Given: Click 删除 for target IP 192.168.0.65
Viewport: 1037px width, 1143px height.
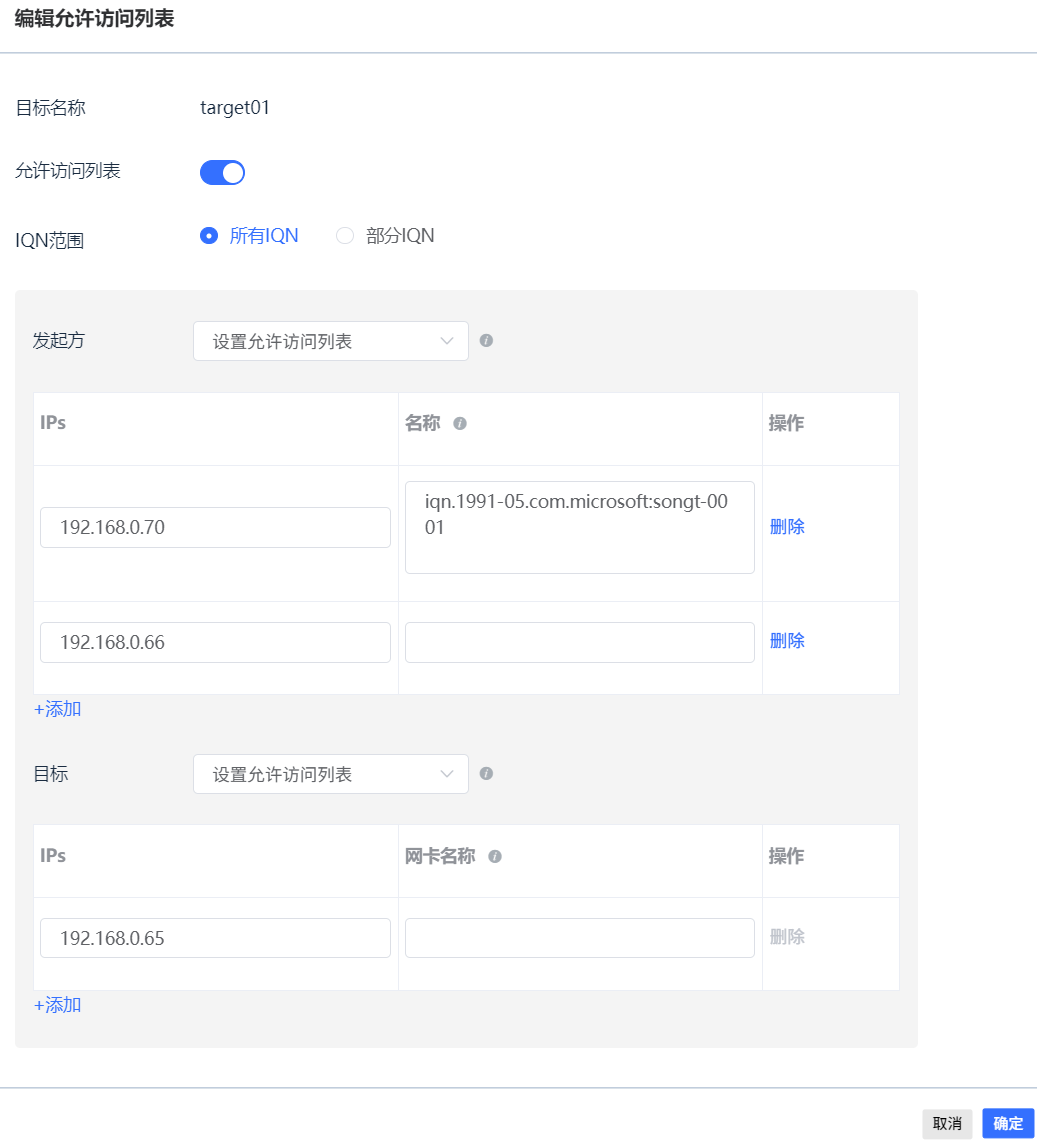Looking at the screenshot, I should click(787, 937).
